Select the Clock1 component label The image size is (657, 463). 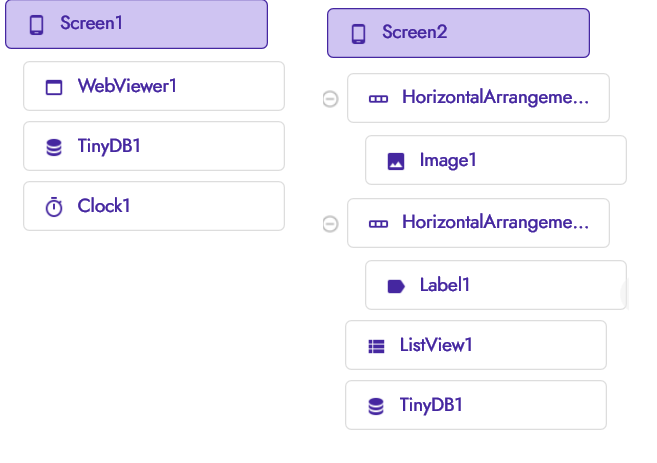(104, 206)
